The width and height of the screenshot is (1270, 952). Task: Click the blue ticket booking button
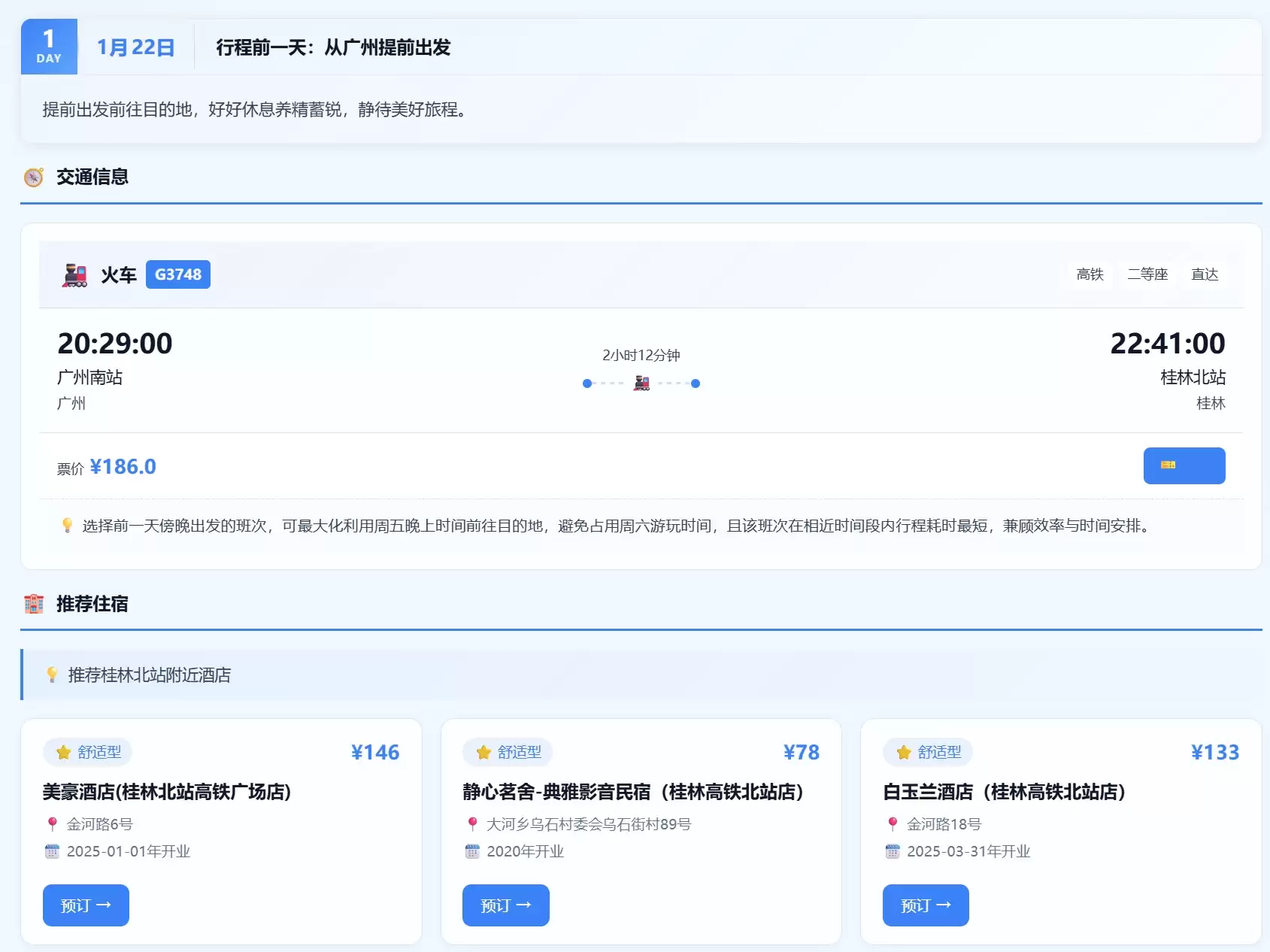coord(1184,465)
